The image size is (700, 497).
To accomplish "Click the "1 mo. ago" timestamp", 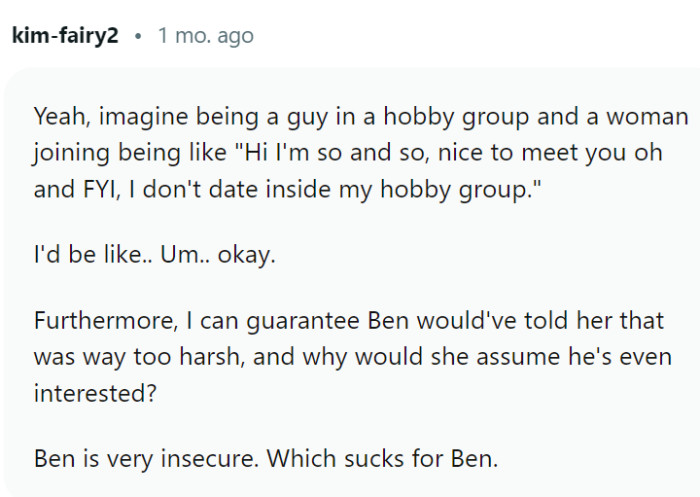I will tap(206, 36).
